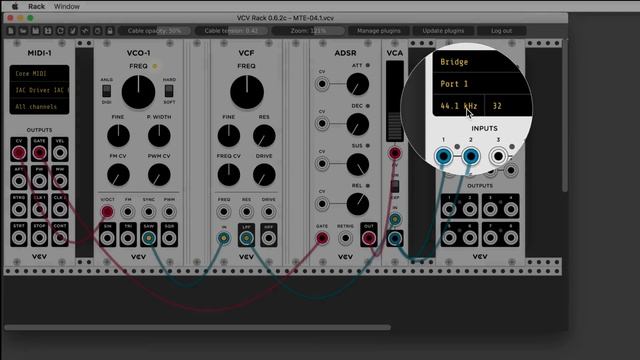Click the VCA level fader display

[395, 101]
